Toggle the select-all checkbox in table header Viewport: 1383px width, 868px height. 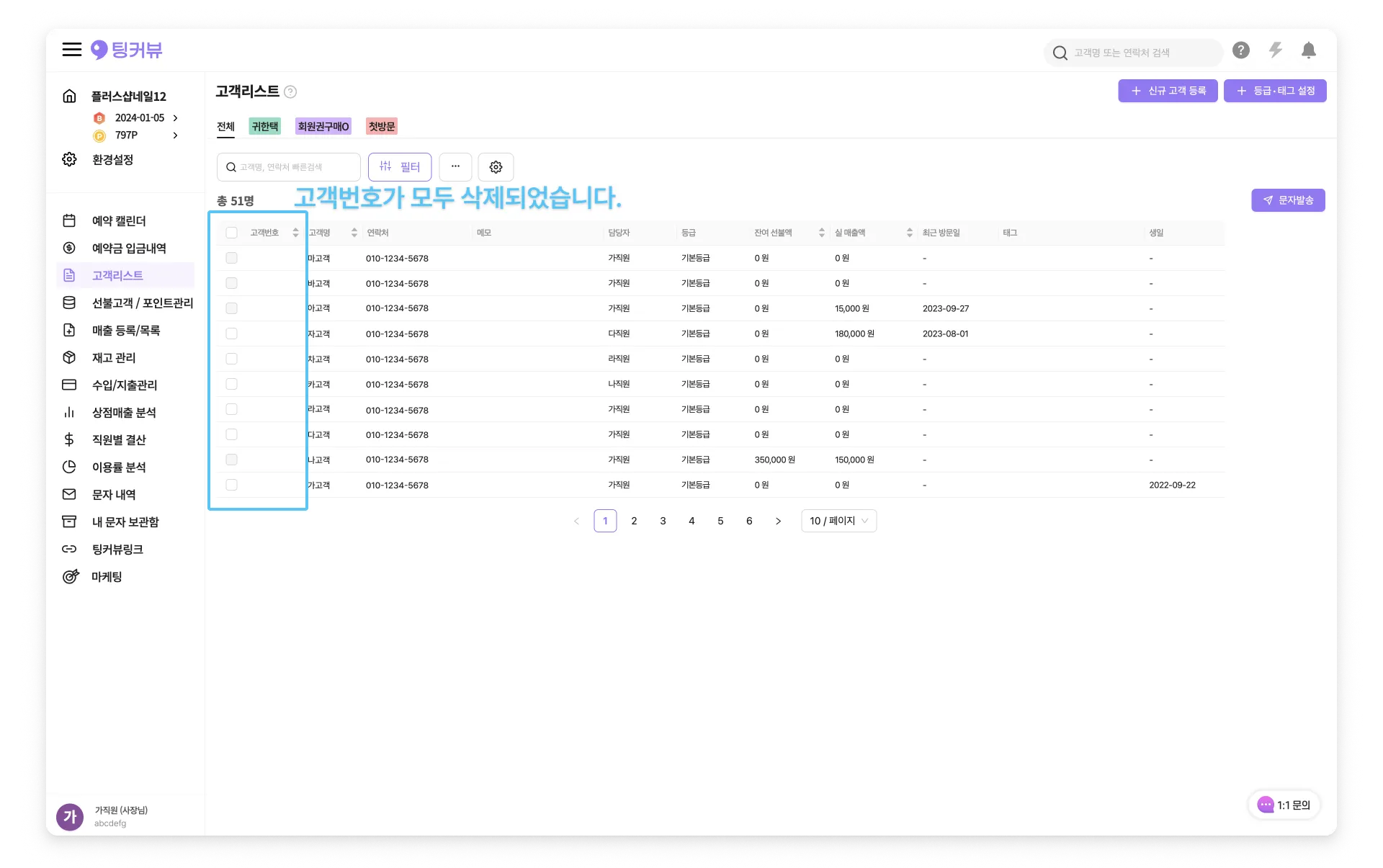(231, 233)
